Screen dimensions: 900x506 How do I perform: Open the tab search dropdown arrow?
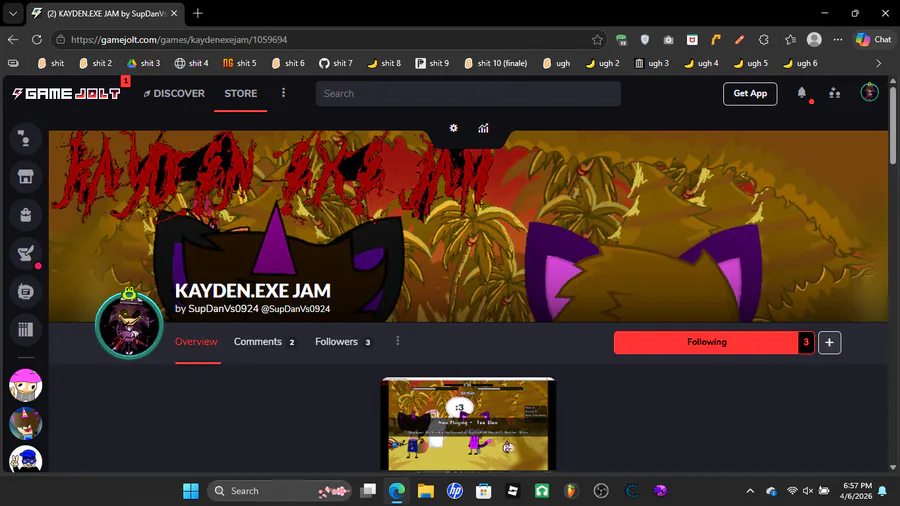(x=13, y=13)
